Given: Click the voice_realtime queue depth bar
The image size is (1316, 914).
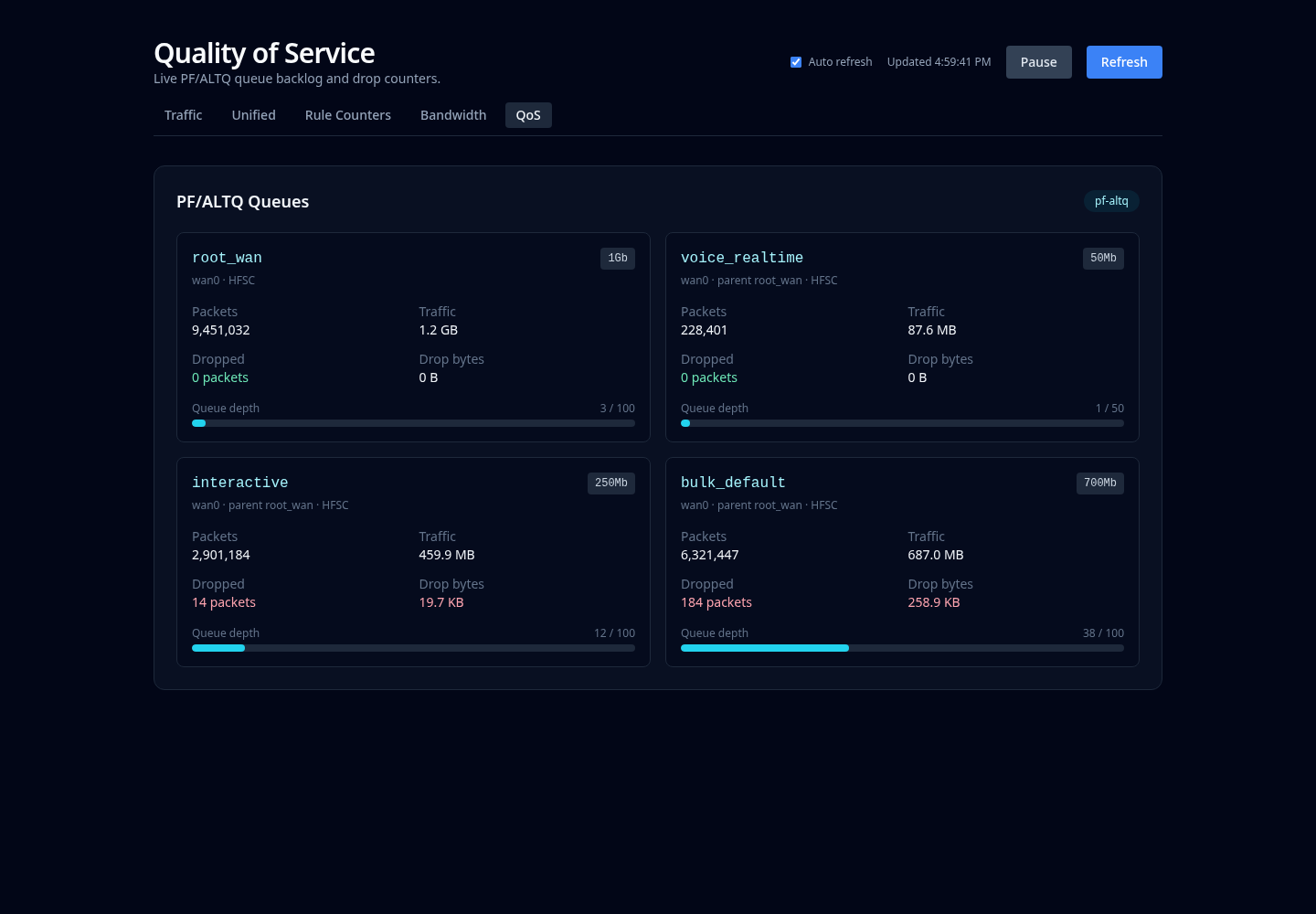Looking at the screenshot, I should [902, 423].
